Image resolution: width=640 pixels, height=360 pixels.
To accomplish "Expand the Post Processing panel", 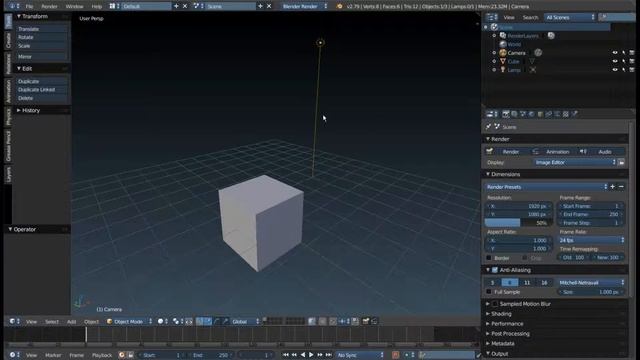I will click(510, 333).
